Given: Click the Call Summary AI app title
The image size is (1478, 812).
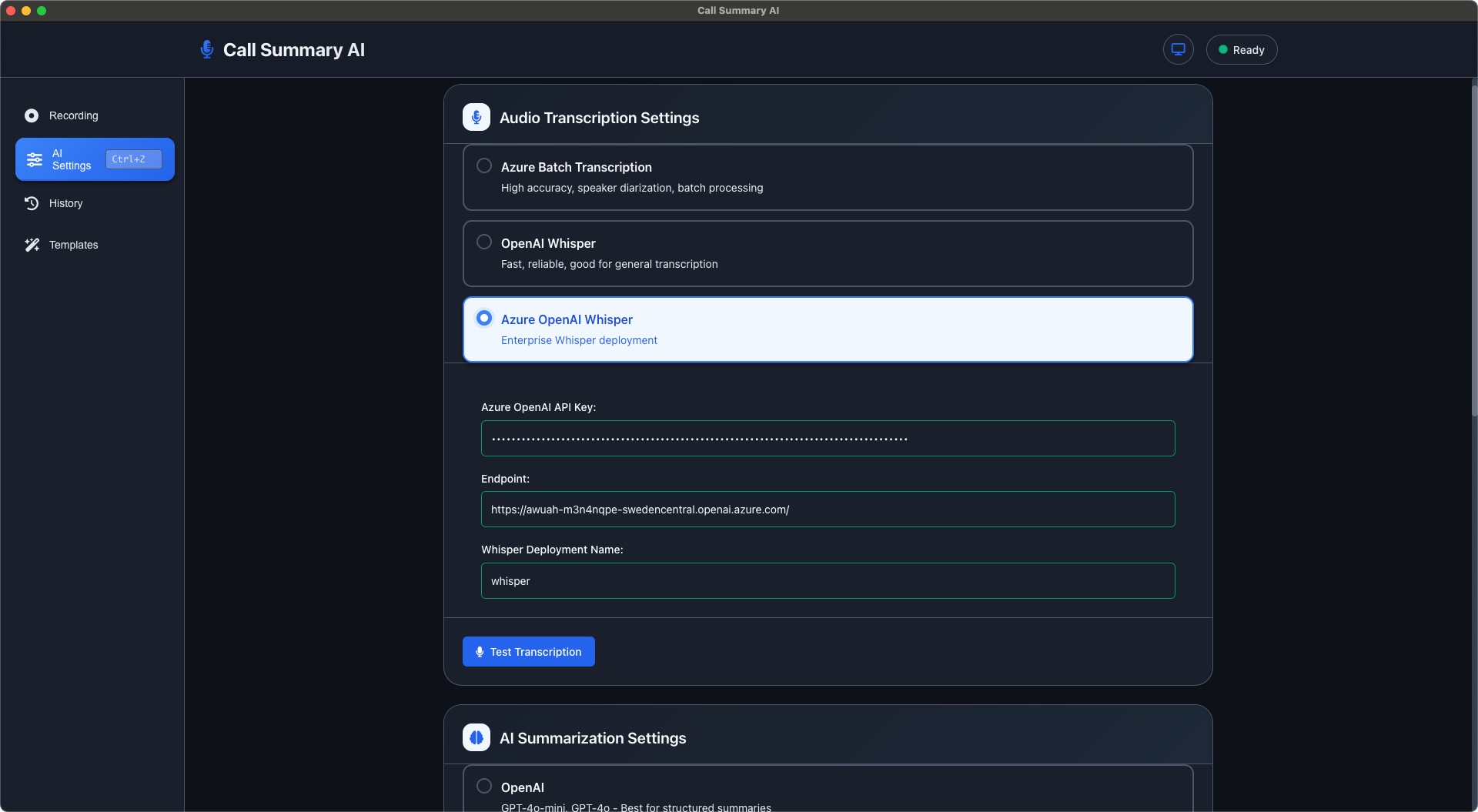Looking at the screenshot, I should point(294,50).
